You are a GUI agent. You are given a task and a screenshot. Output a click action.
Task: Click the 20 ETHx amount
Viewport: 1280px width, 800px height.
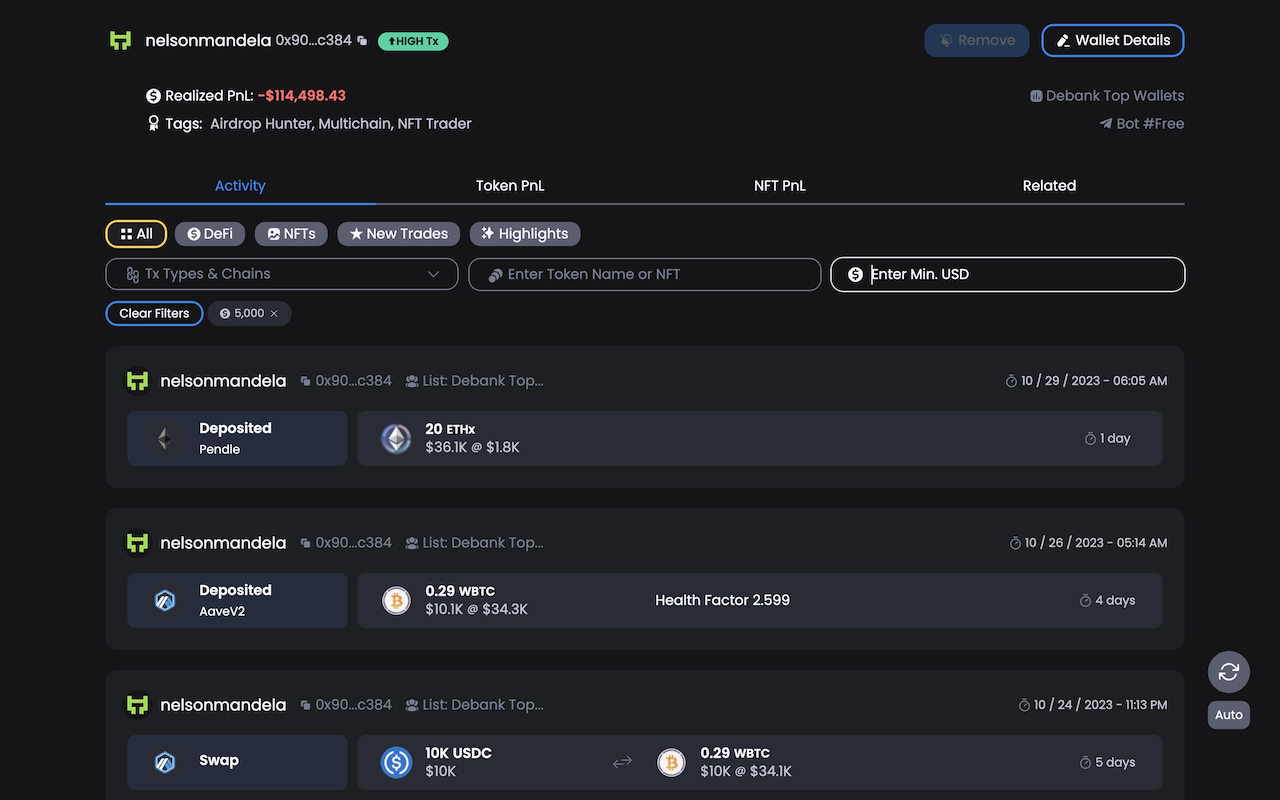click(x=450, y=428)
